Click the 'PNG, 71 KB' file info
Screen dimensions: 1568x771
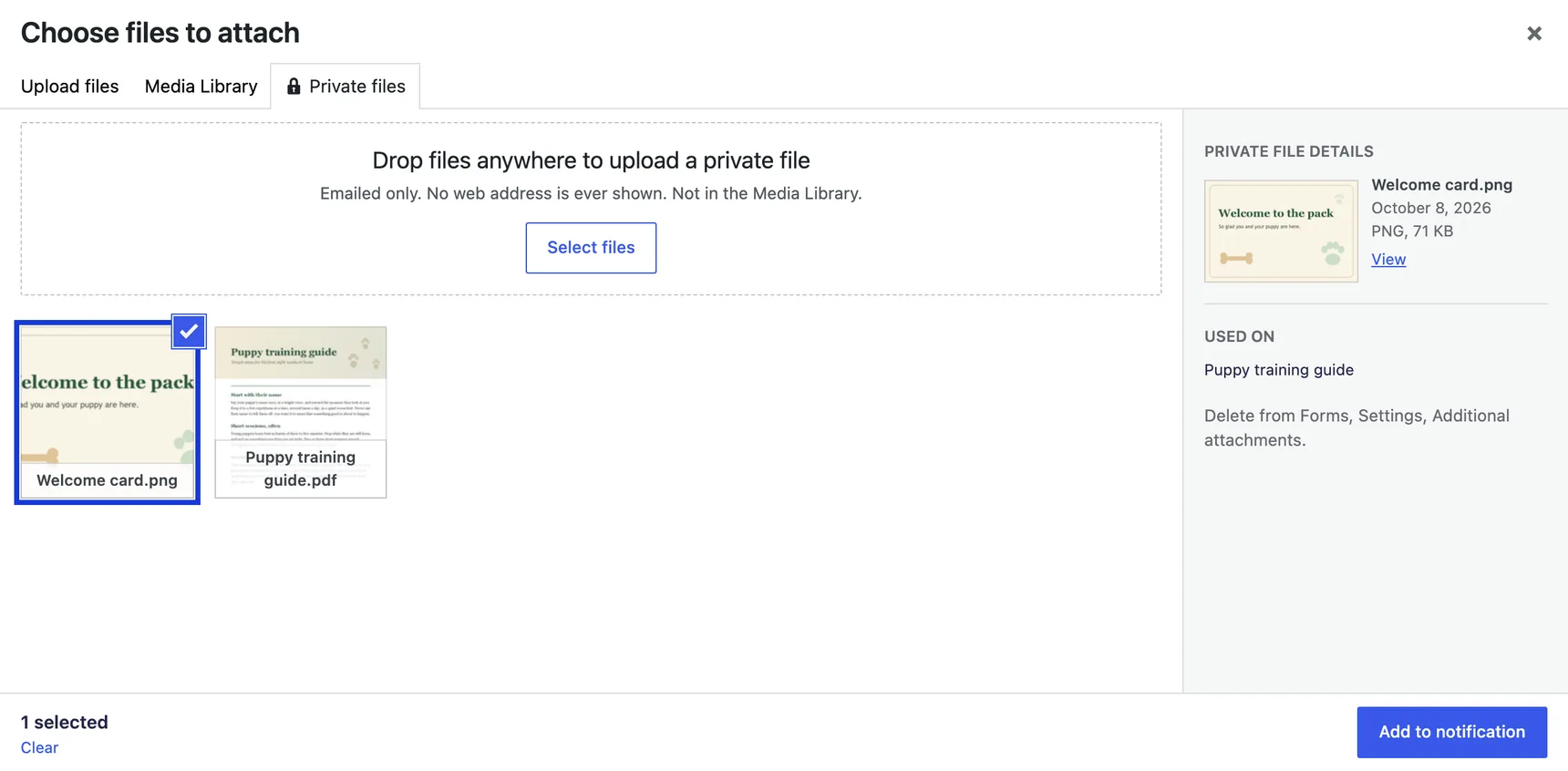pyautogui.click(x=1412, y=231)
